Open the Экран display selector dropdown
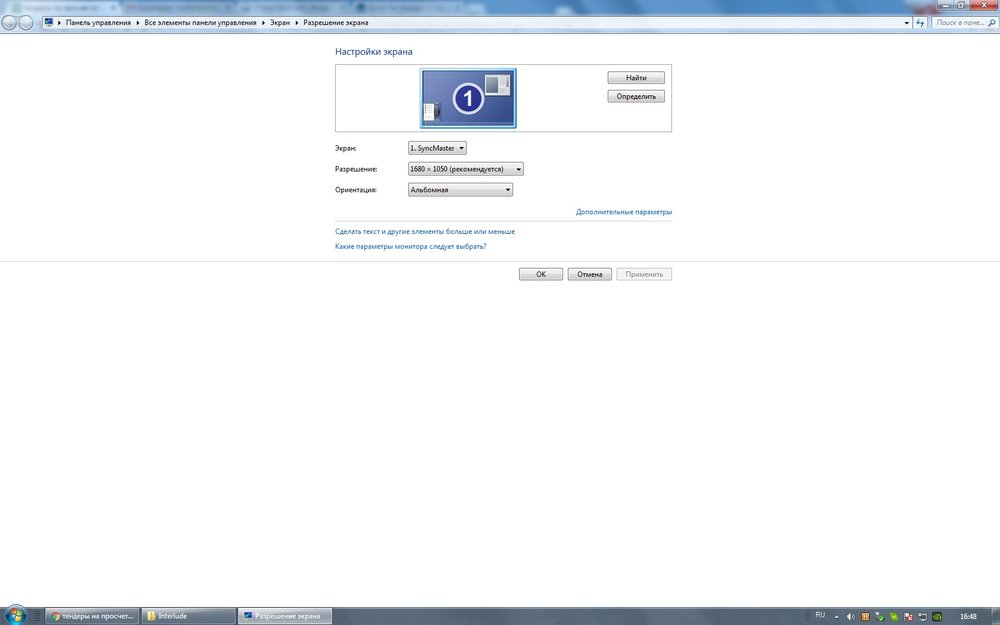This screenshot has width=1000, height=625. pos(437,148)
